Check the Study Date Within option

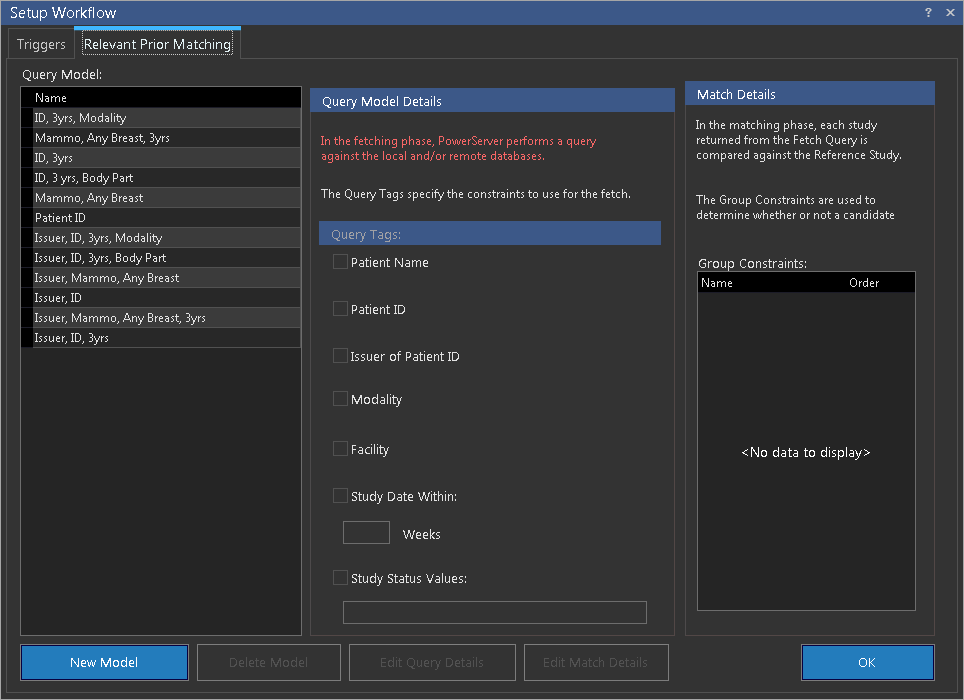(341, 495)
